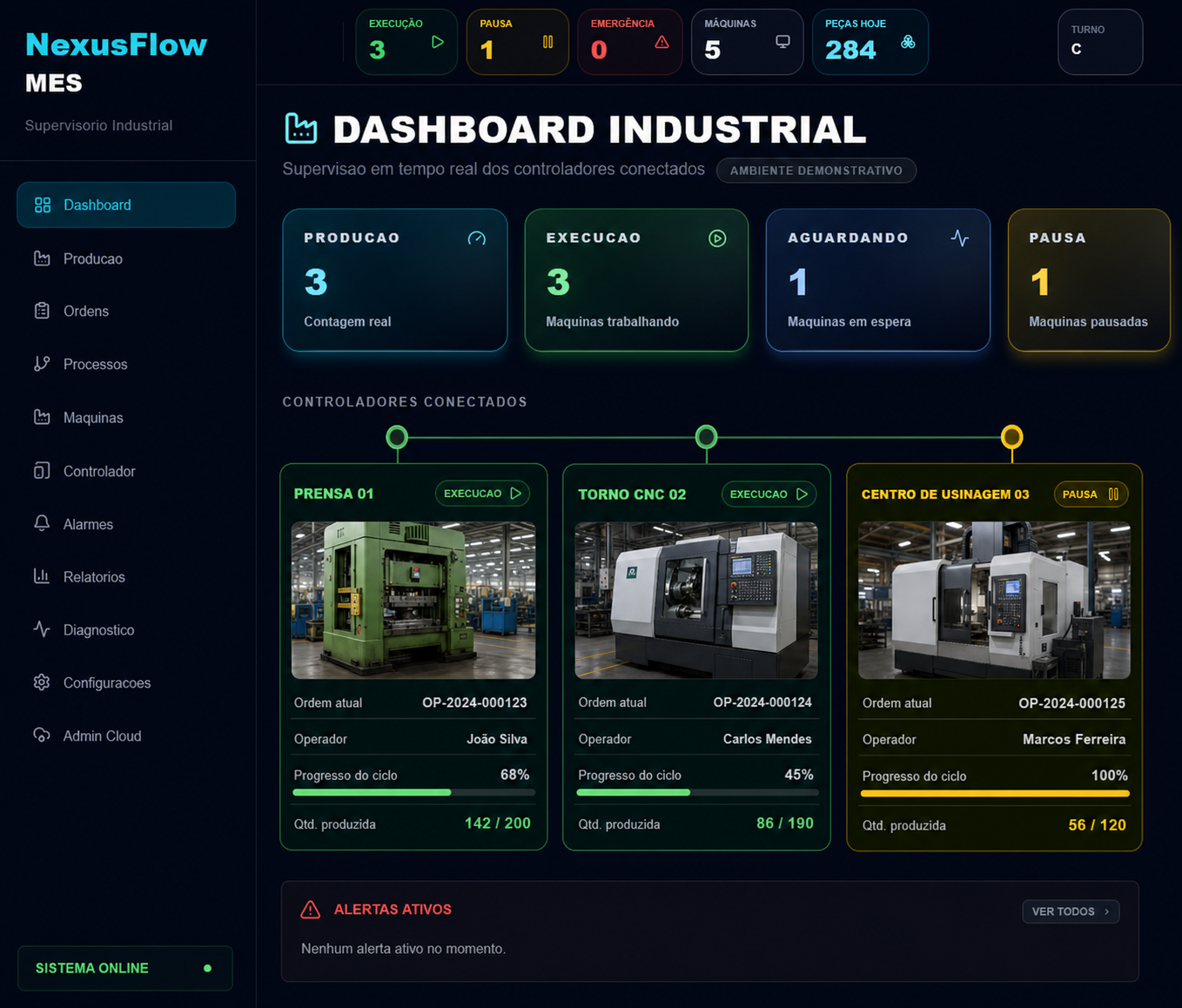This screenshot has height=1008, width=1182.
Task: Click the Prensa 01 cycle progress bar
Action: tap(414, 792)
